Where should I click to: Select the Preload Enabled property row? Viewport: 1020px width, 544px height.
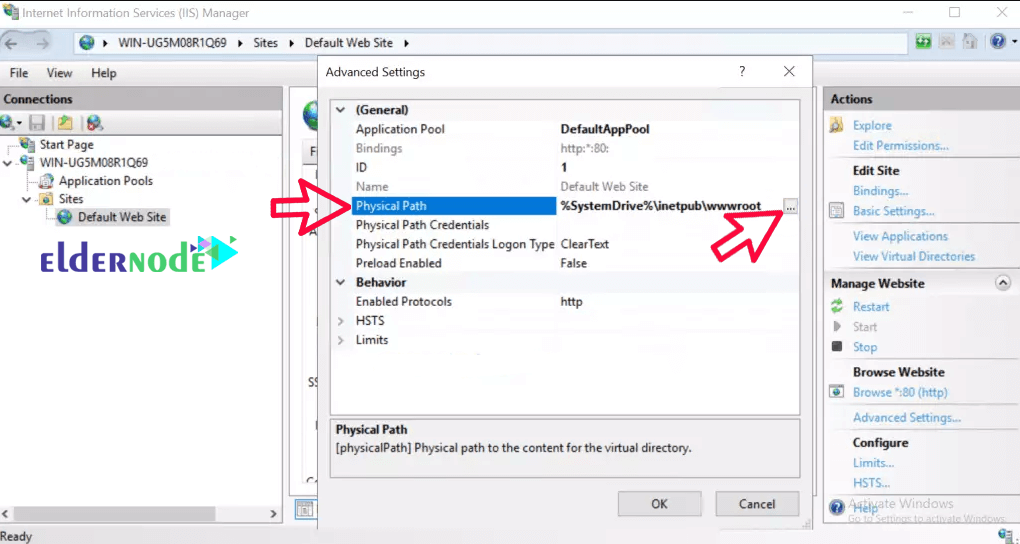565,263
